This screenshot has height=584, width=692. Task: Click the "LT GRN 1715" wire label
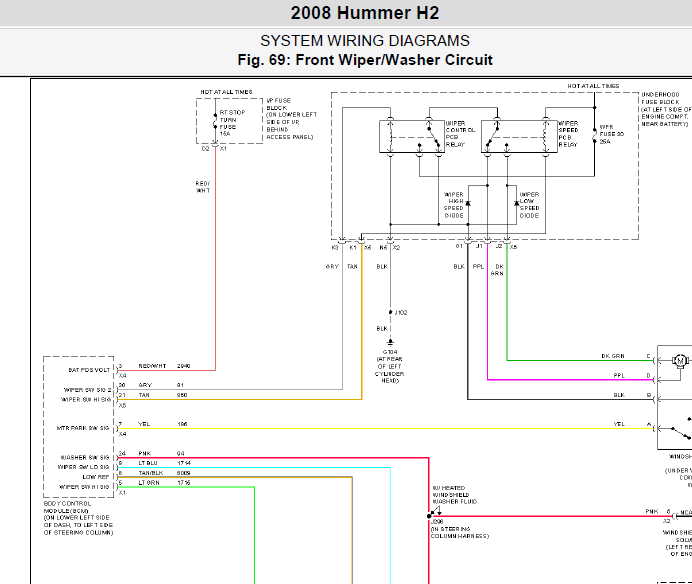pyautogui.click(x=165, y=483)
